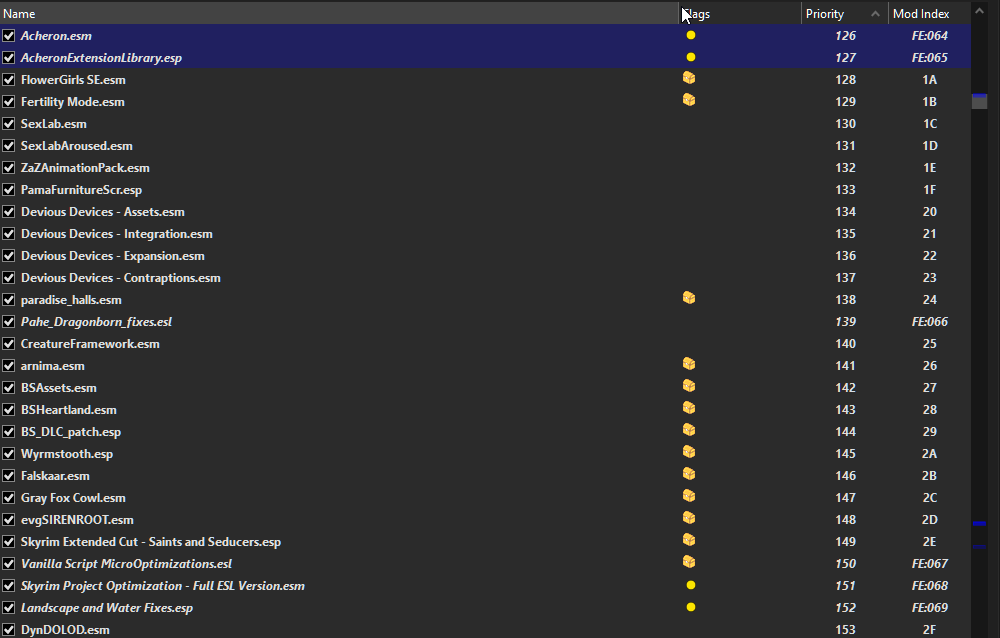The width and height of the screenshot is (1000, 638).
Task: Toggle the SexLabAroused.esm checkbox
Action: coord(8,145)
